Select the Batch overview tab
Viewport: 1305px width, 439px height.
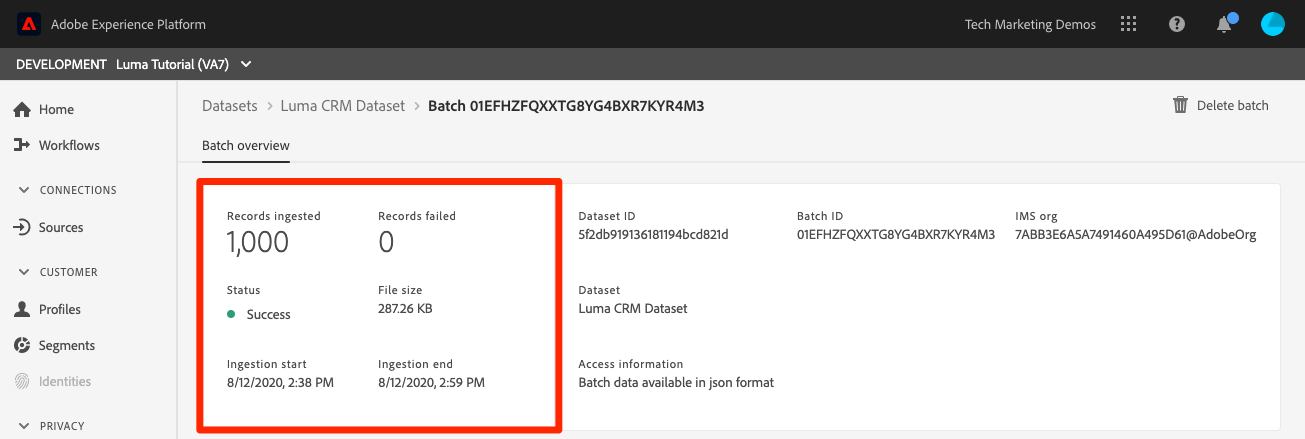(x=246, y=145)
